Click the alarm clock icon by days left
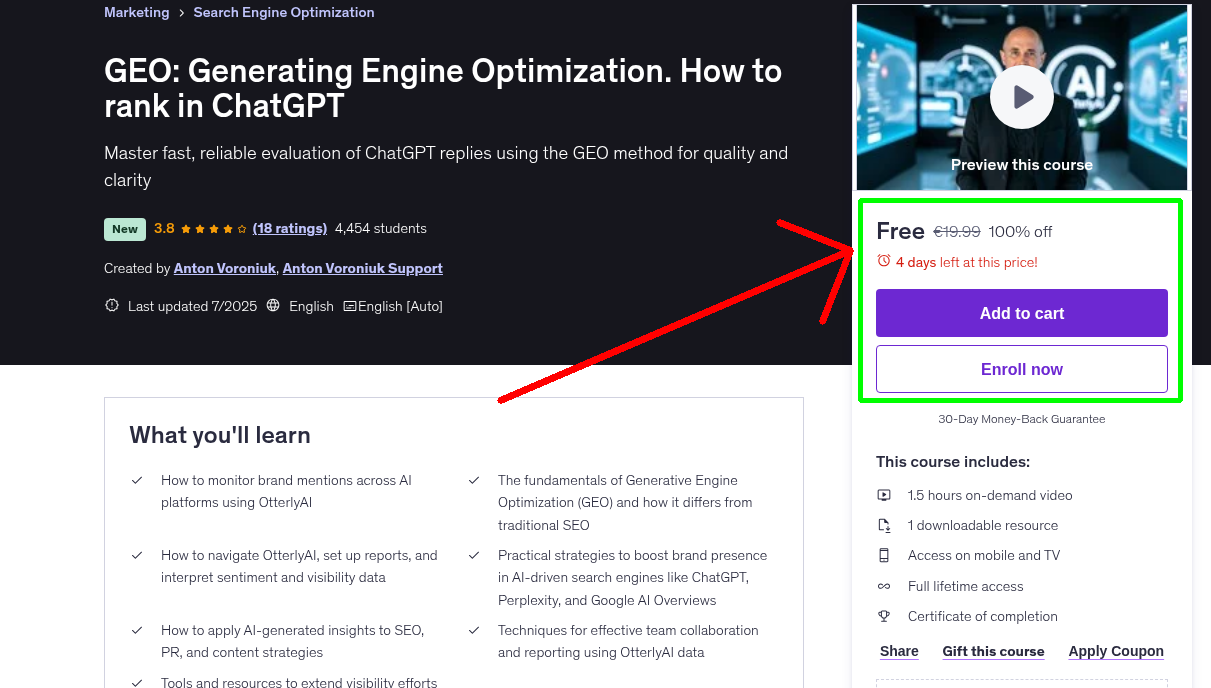1211x688 pixels. (884, 261)
